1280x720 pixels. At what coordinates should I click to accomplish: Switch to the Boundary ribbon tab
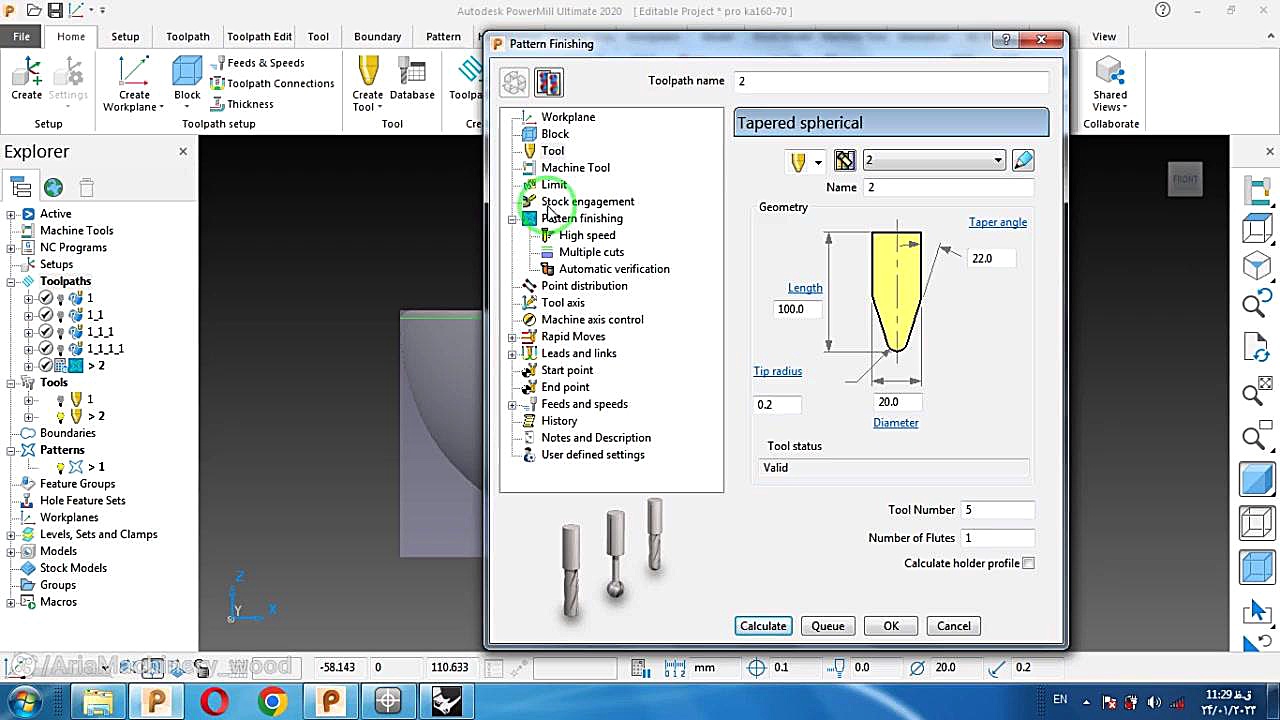[377, 36]
